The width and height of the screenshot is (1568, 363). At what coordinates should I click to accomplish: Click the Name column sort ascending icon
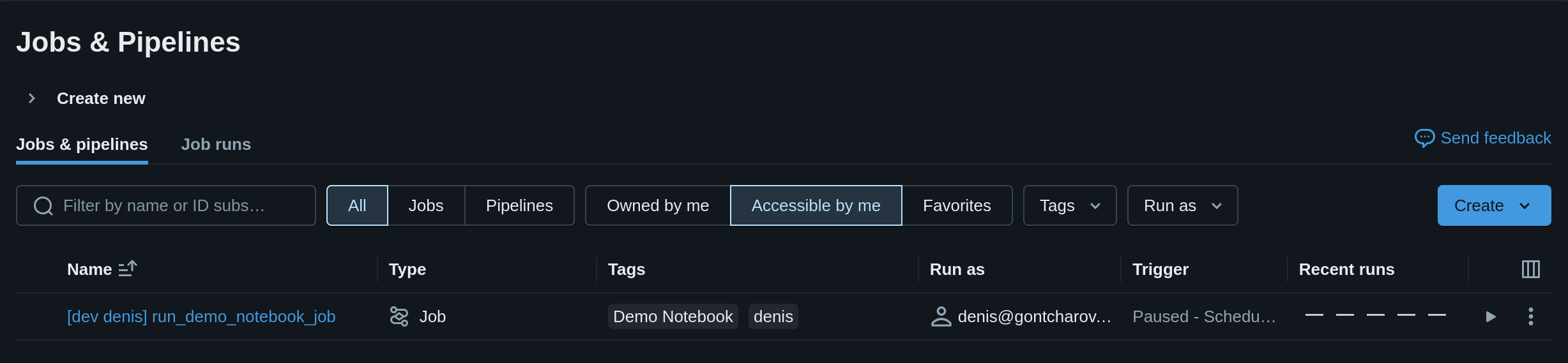coord(128,269)
